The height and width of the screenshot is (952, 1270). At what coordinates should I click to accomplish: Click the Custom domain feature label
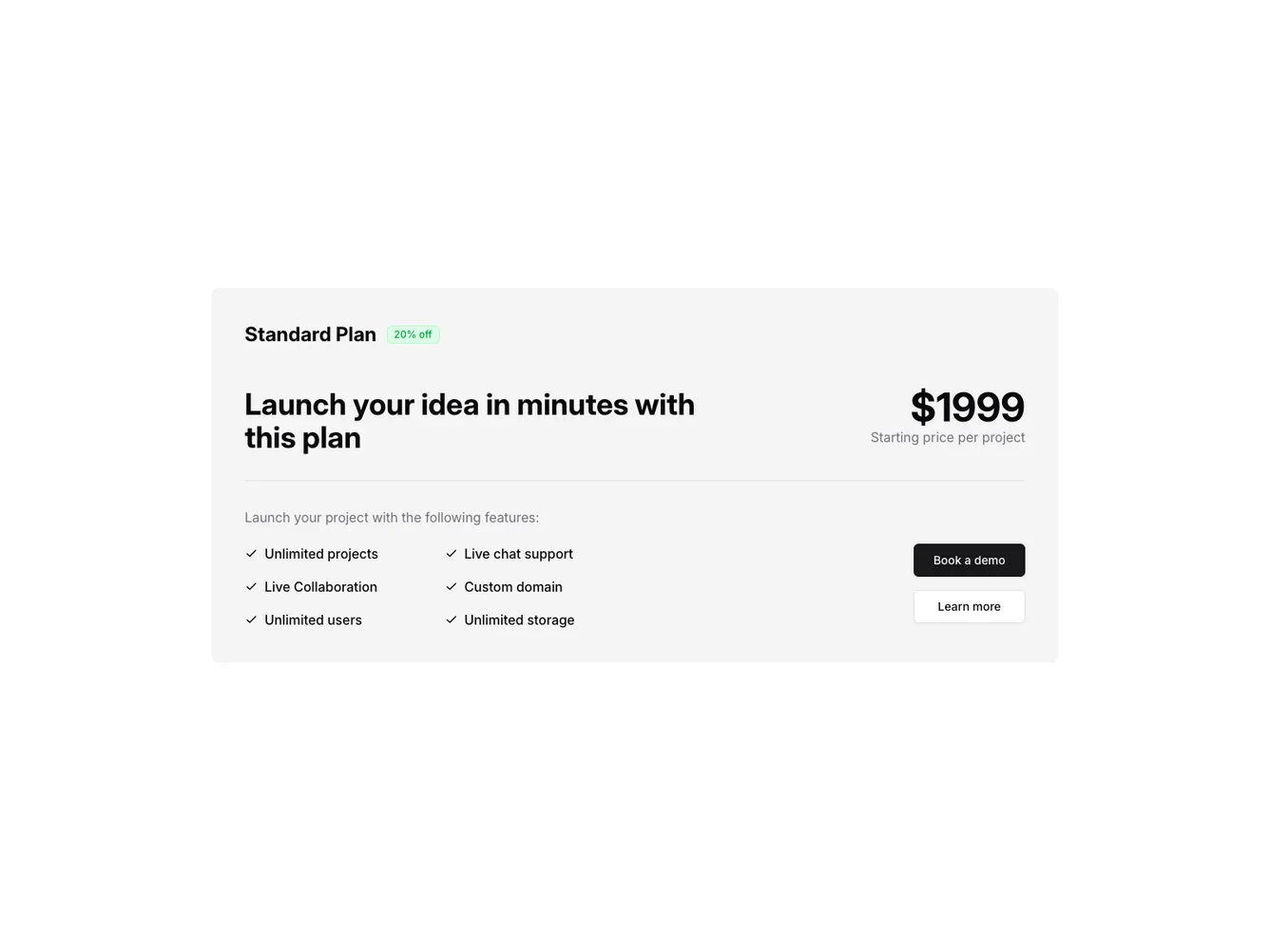tap(512, 586)
